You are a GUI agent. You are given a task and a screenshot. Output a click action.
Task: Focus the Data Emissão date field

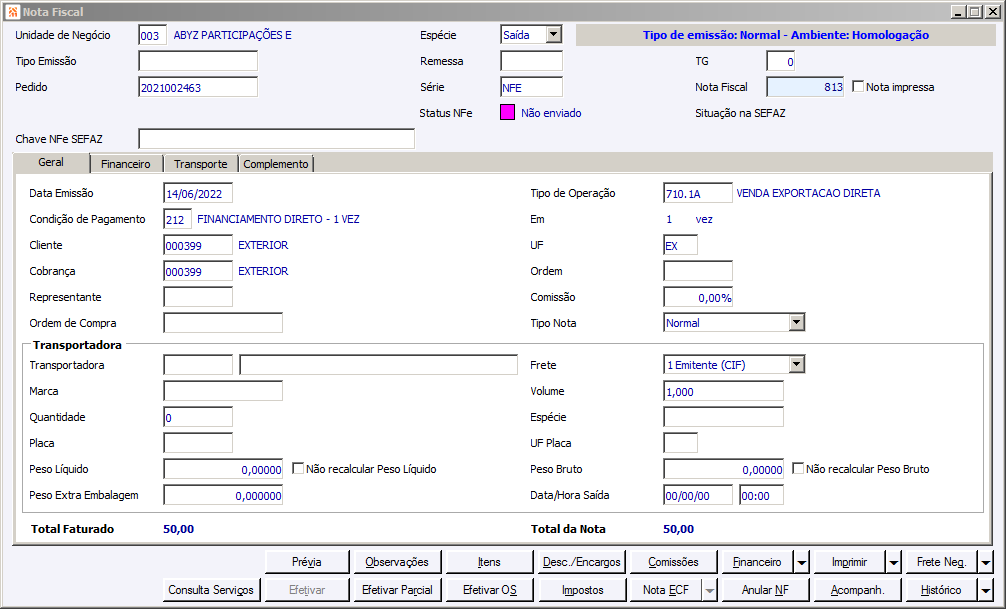point(198,193)
